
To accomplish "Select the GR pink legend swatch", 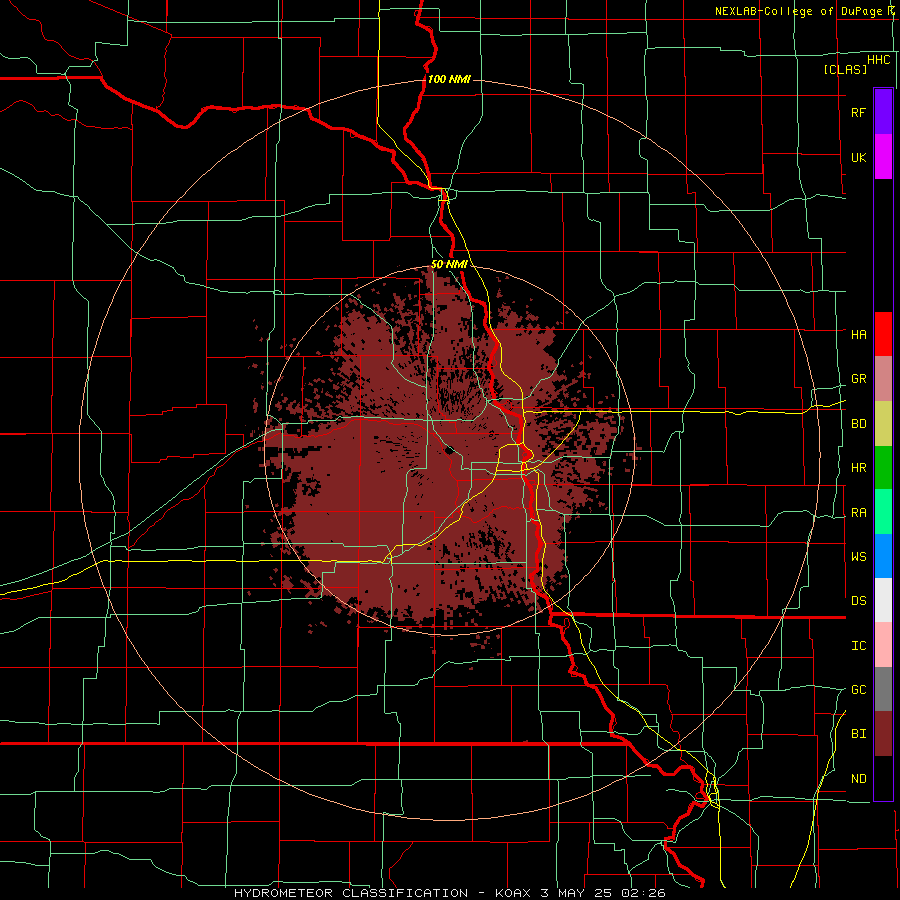I will 883,379.
